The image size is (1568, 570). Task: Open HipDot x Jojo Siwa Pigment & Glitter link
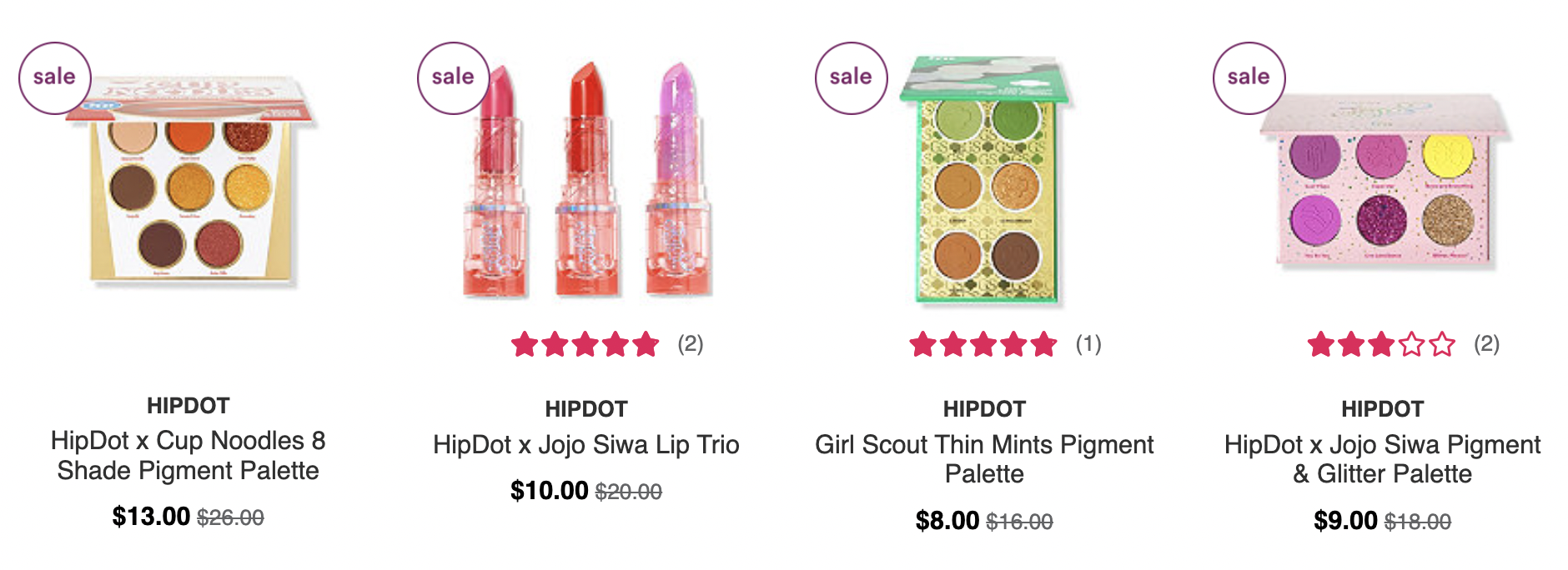coord(1383,459)
